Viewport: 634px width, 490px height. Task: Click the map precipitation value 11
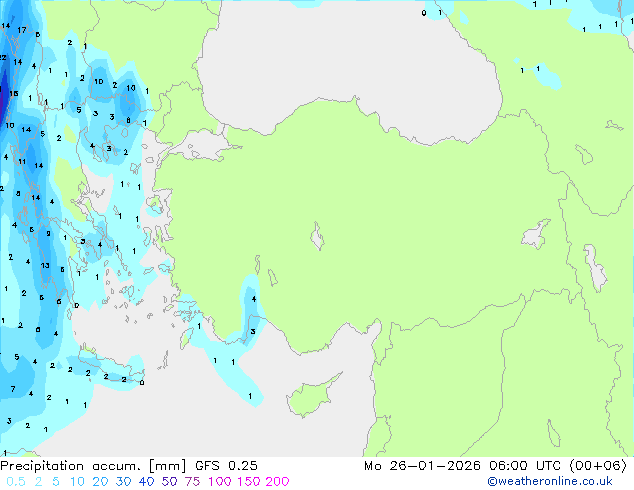click(22, 162)
